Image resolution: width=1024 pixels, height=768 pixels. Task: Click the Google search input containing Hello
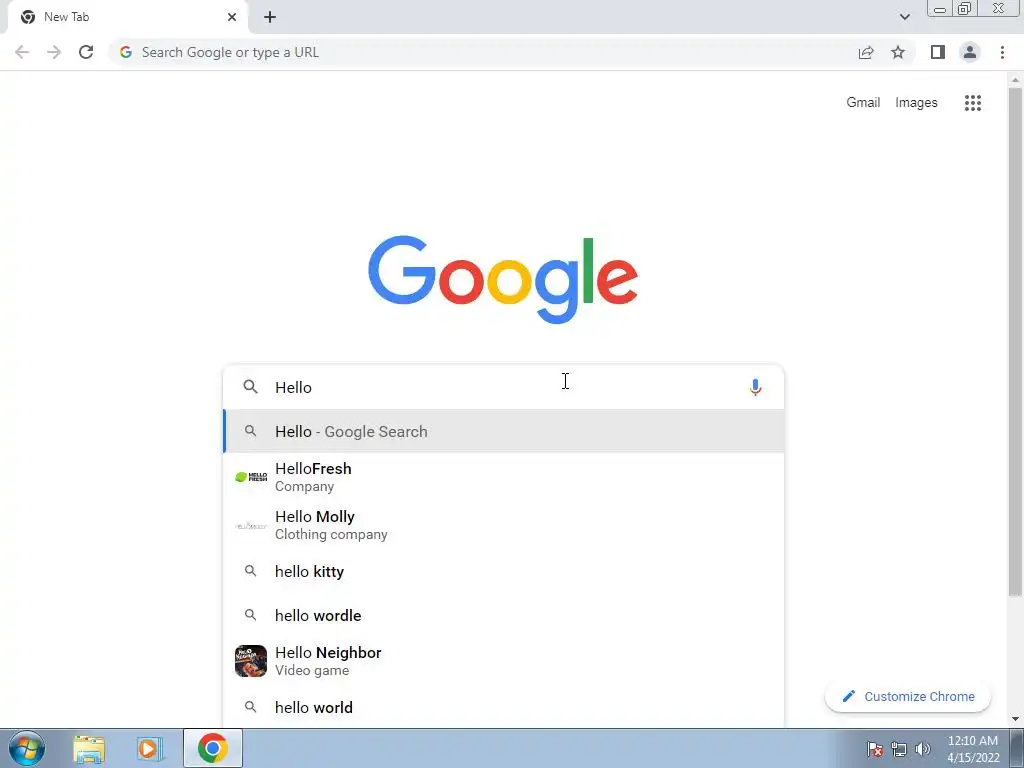(x=503, y=387)
